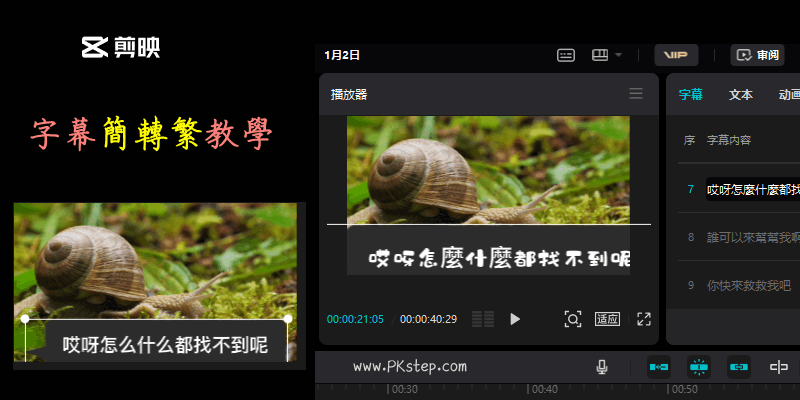Image resolution: width=800 pixels, height=400 pixels.
Task: Select subtitle row 9 你快來救救我吧
Action: pyautogui.click(x=748, y=285)
